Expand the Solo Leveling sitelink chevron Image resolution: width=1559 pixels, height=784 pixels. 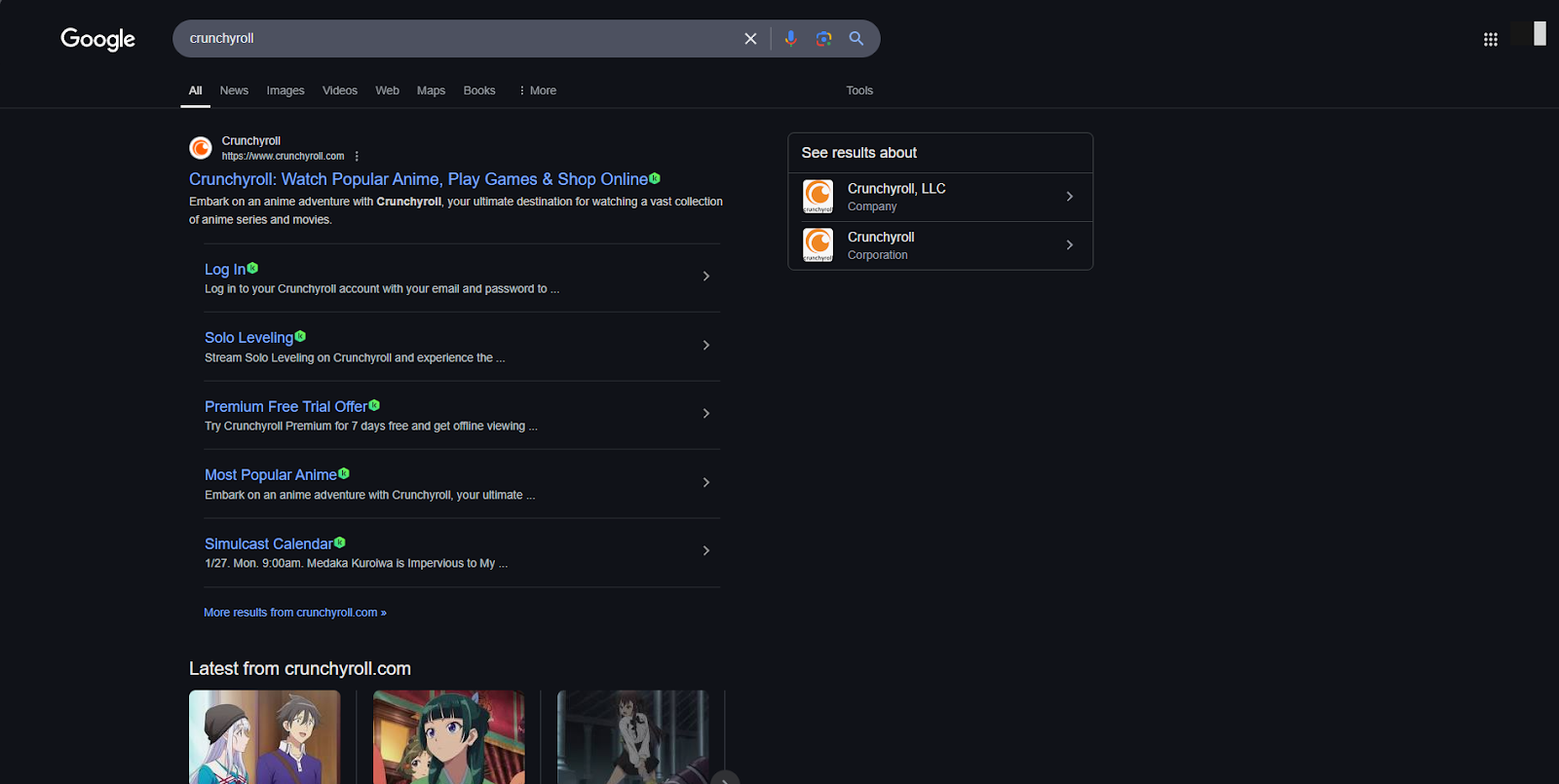pos(706,346)
